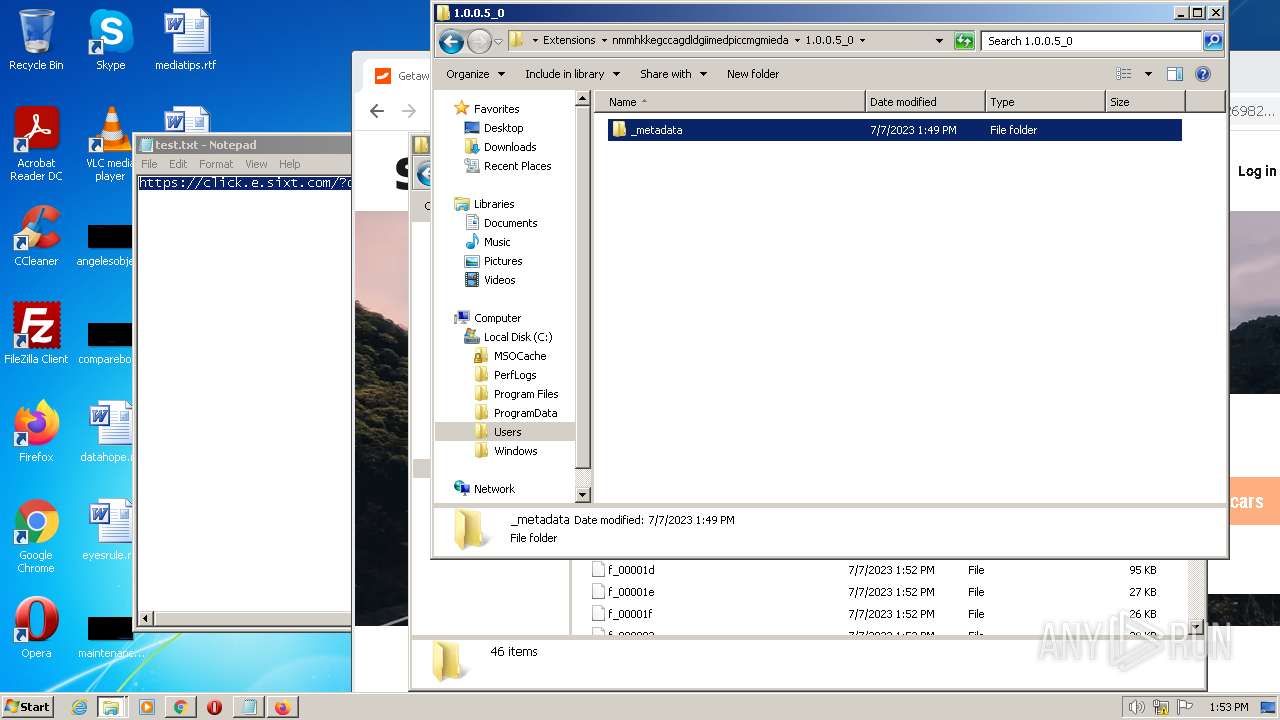Click Extensions breadcrumb segment
The image size is (1280, 720).
[x=569, y=41]
